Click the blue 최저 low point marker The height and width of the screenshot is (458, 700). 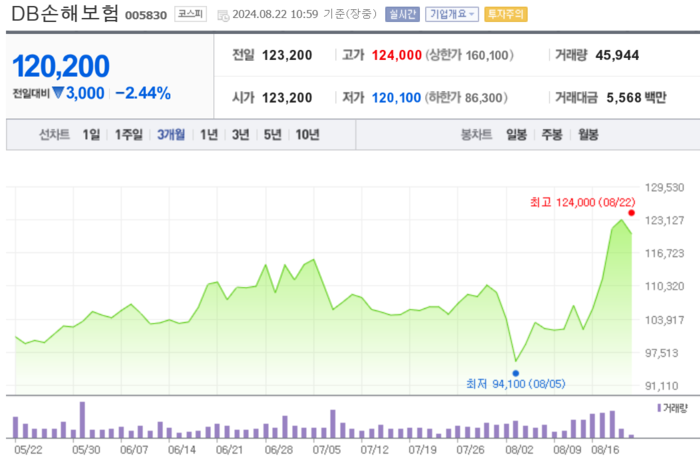[516, 373]
